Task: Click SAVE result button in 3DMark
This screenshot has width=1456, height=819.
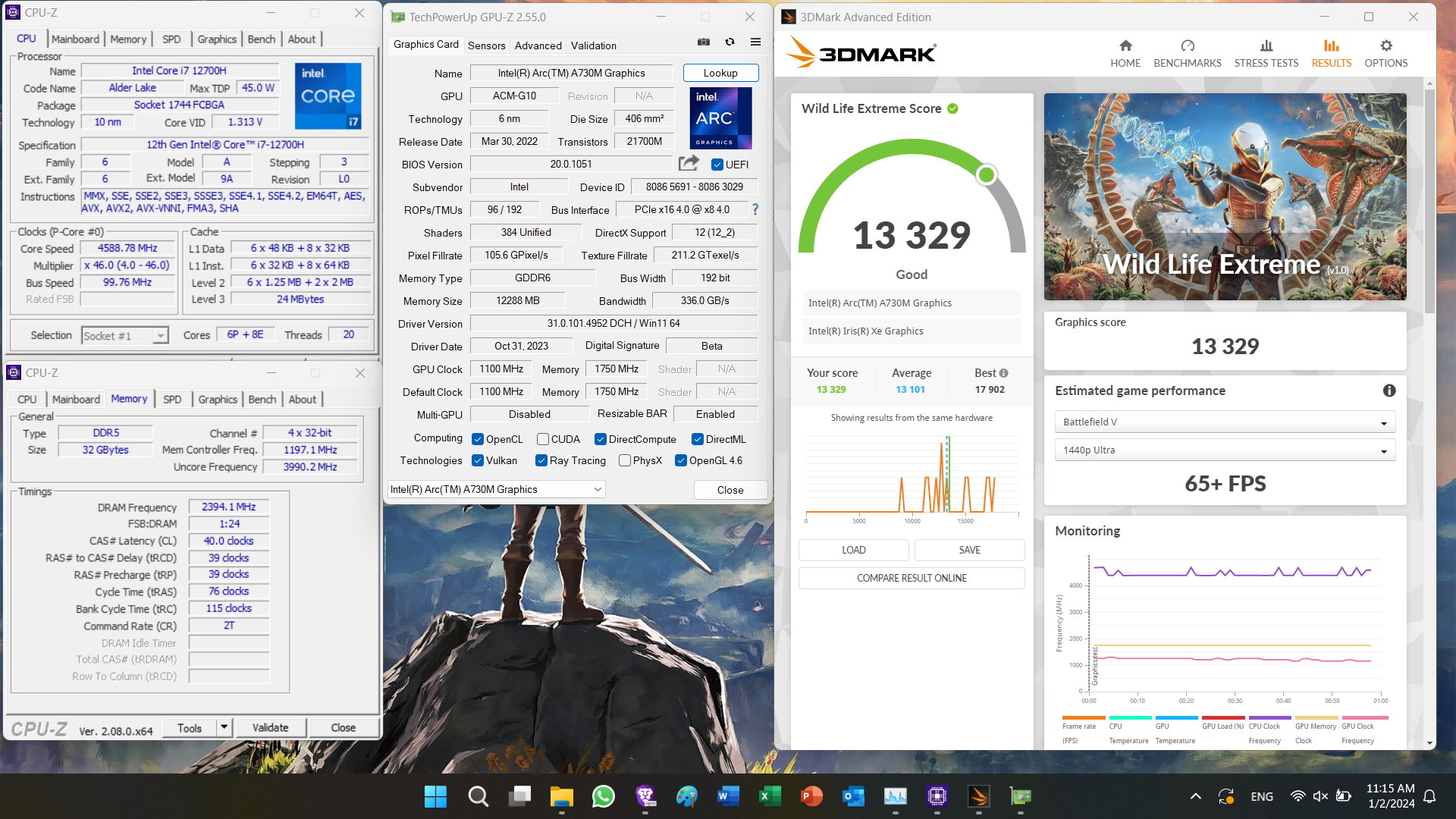Action: [x=970, y=550]
